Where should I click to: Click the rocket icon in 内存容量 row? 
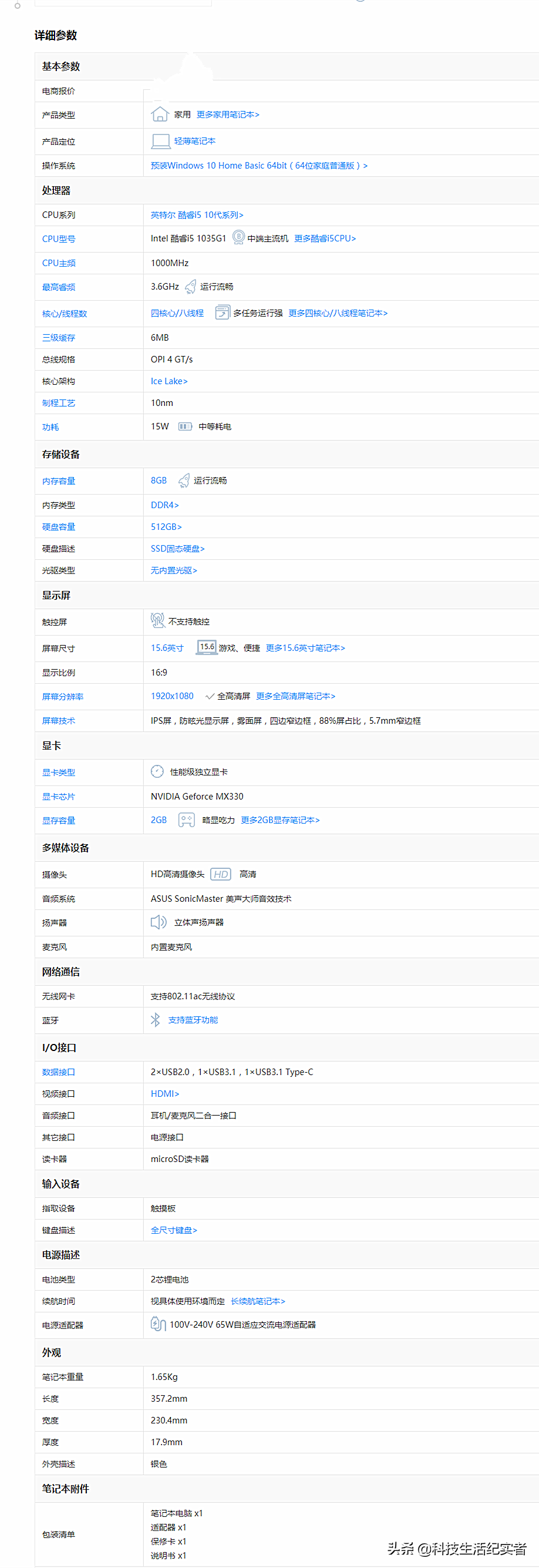coord(184,481)
